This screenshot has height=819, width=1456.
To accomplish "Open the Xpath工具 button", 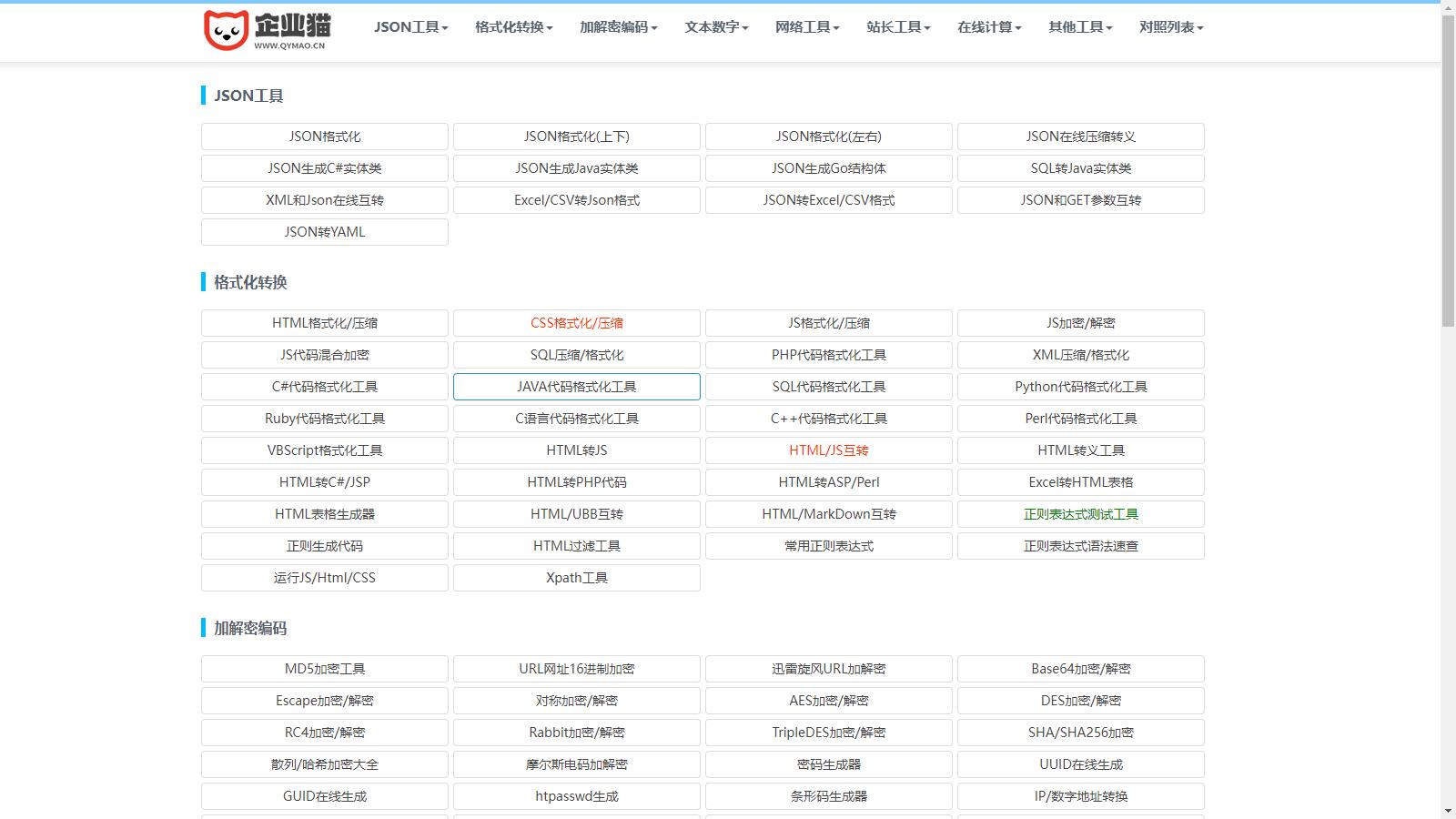I will [577, 578].
